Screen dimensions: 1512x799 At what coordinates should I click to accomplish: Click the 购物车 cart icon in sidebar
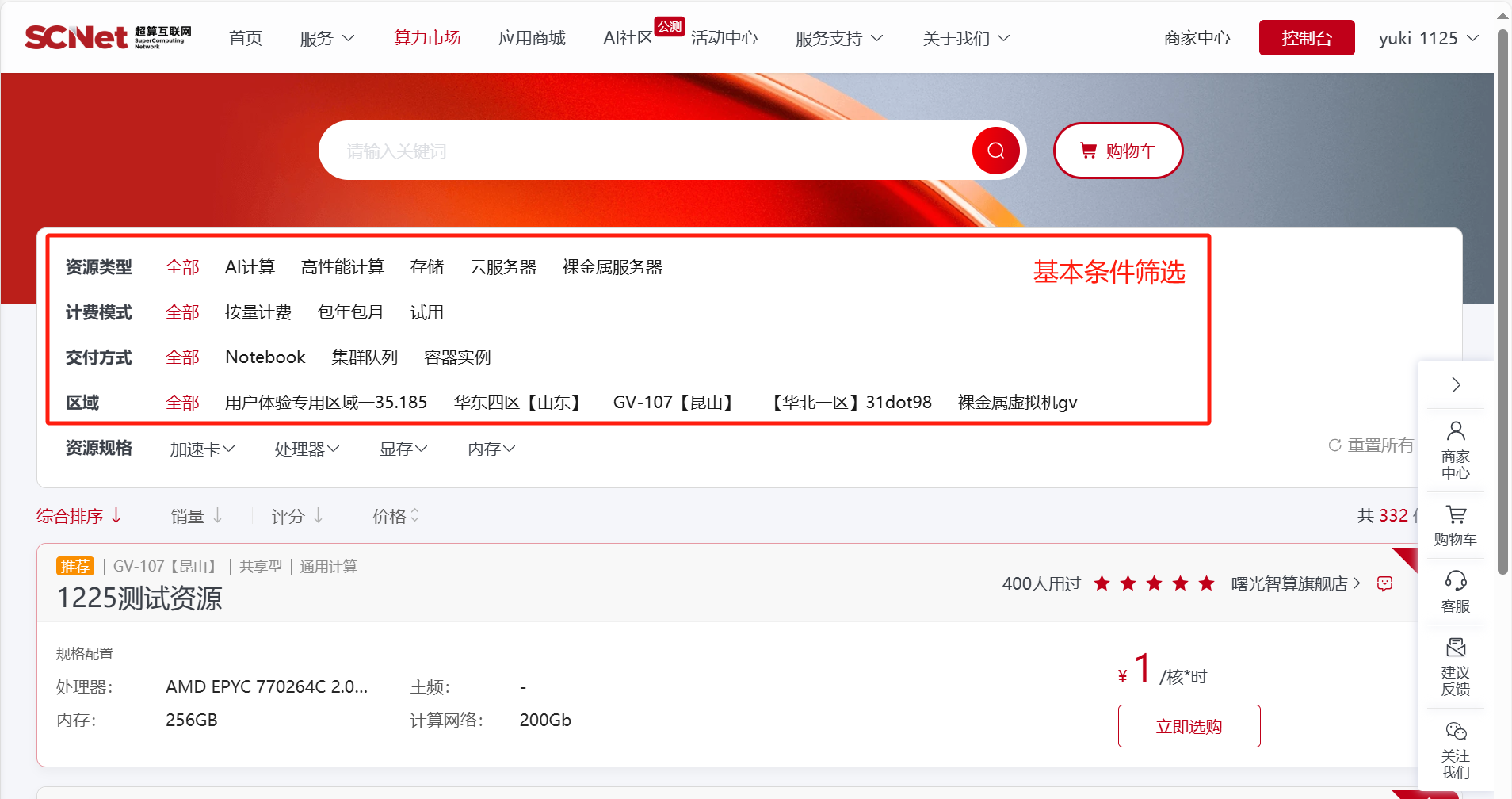tap(1455, 526)
